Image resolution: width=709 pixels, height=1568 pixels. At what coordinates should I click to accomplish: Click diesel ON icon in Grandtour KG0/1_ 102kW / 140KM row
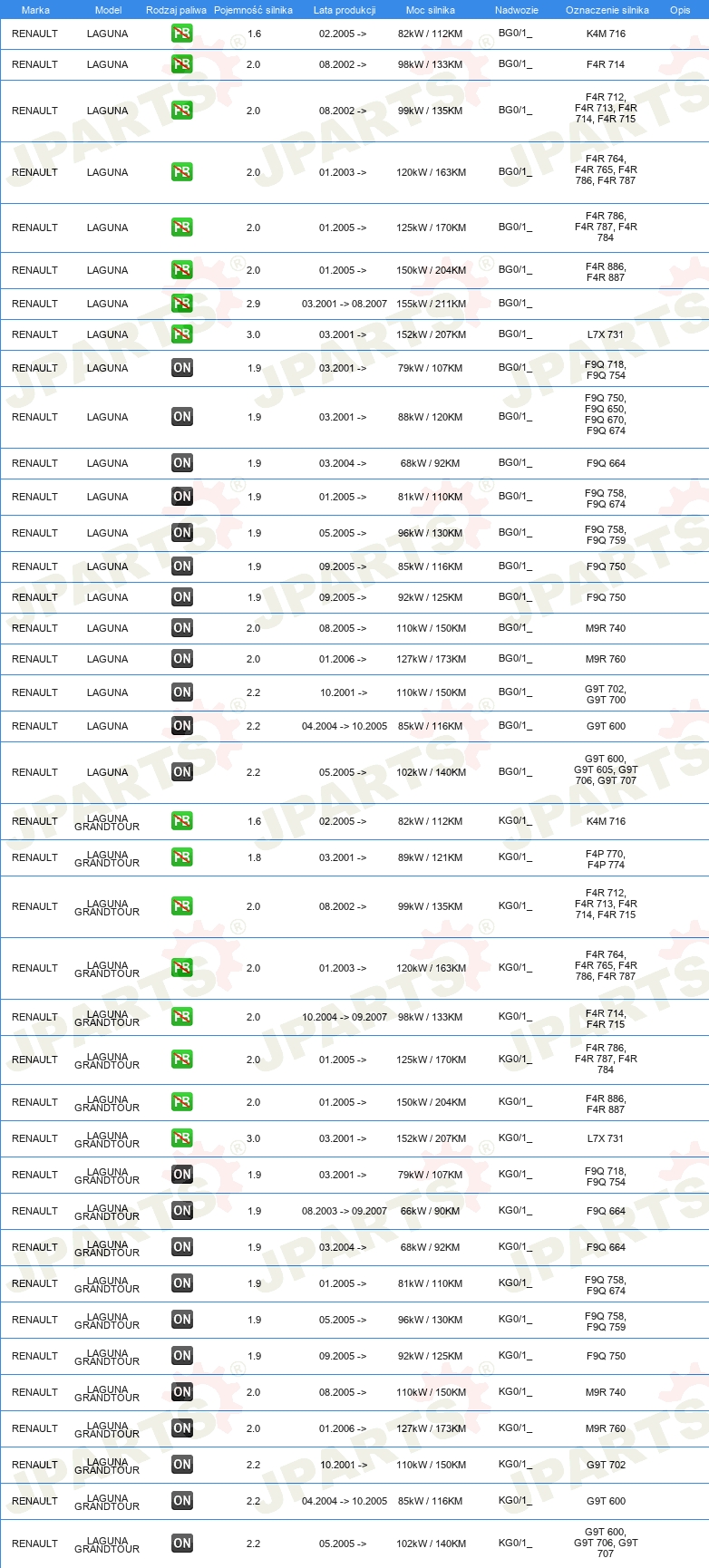[182, 1544]
